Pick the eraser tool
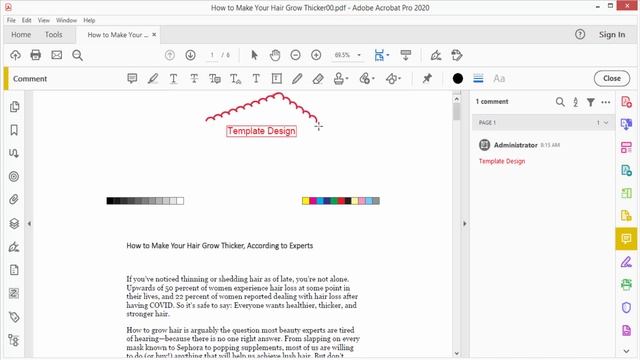Viewport: 640px width, 360px height. [318, 78]
